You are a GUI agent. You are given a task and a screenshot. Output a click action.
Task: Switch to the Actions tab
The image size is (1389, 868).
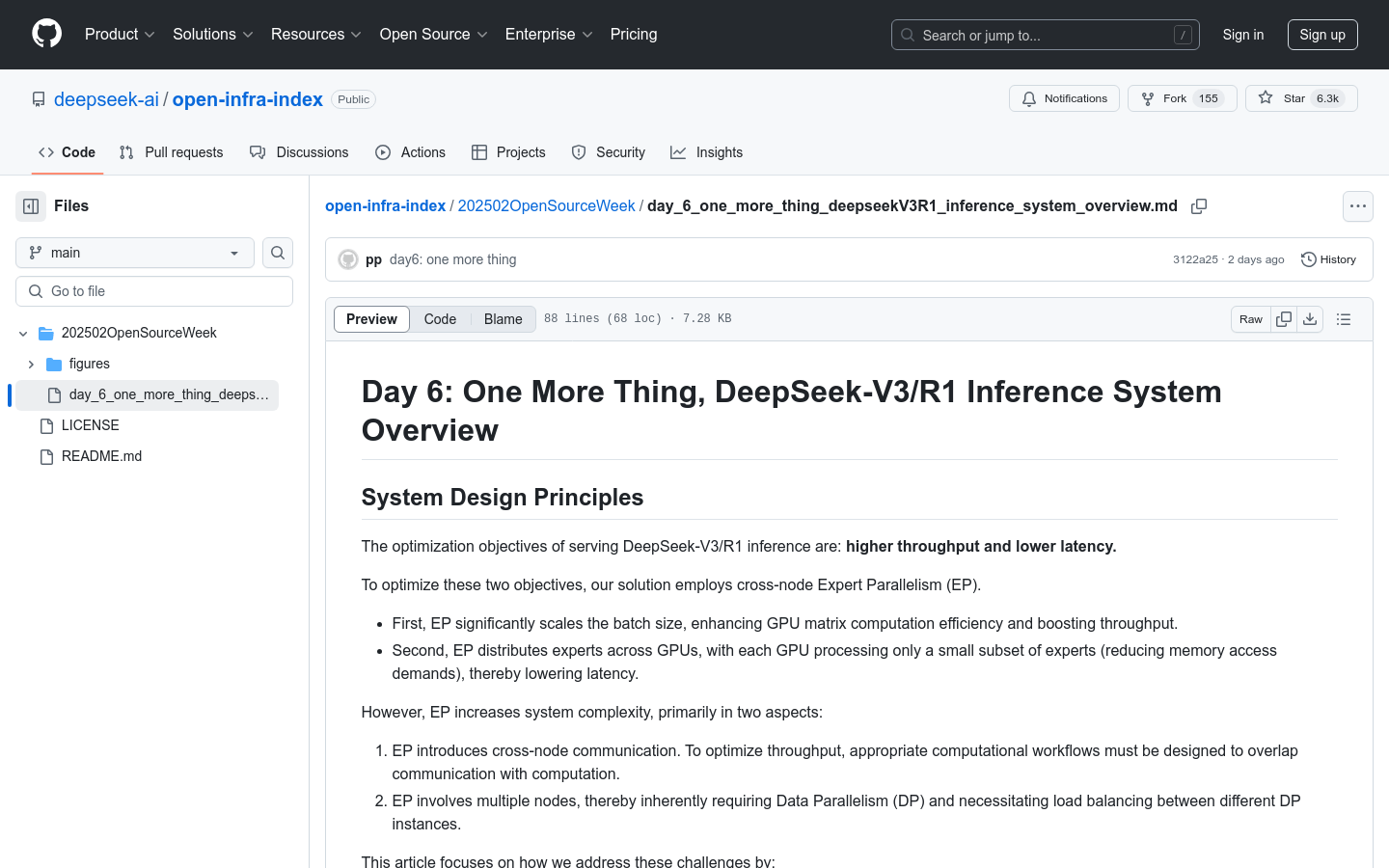pyautogui.click(x=410, y=152)
